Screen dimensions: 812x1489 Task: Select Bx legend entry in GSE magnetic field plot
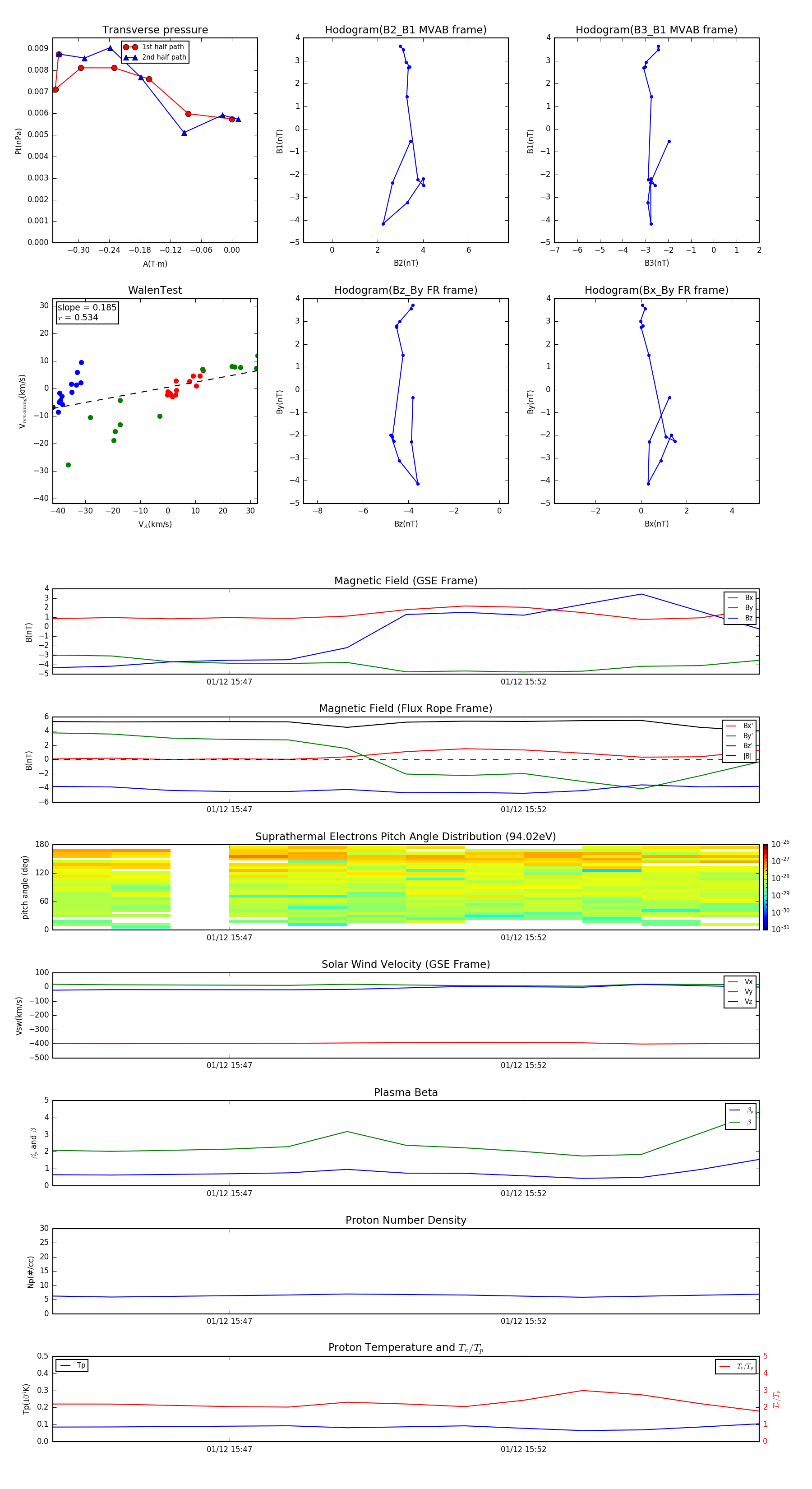tap(740, 598)
